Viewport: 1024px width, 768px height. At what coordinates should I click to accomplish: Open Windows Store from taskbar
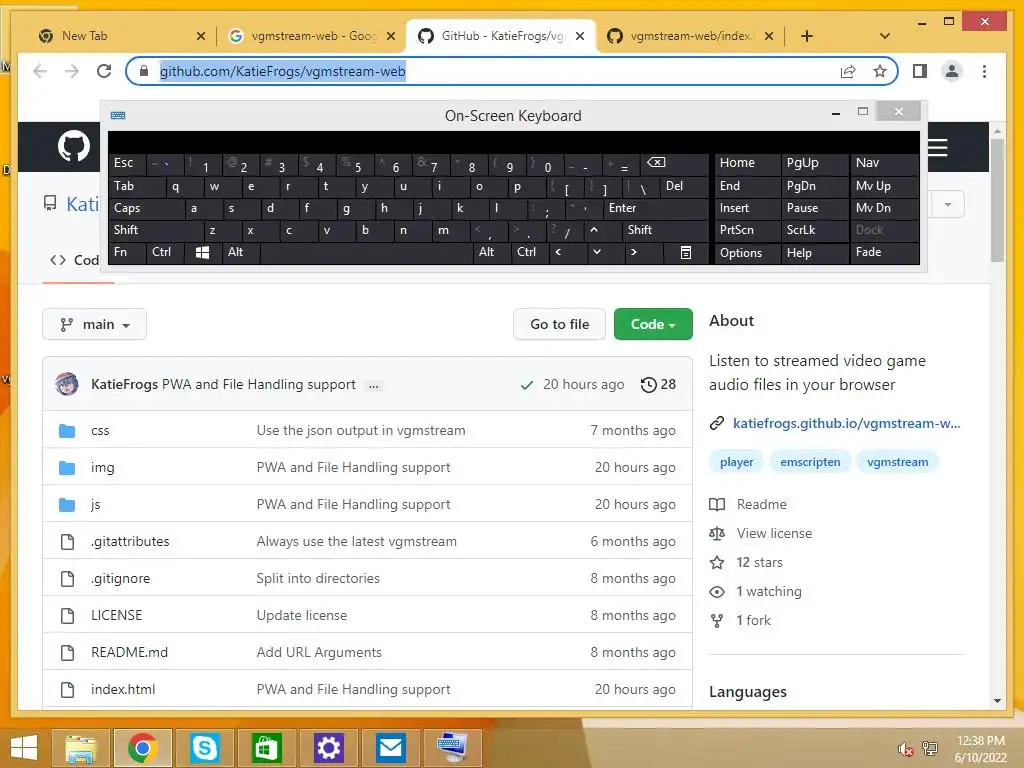point(266,748)
